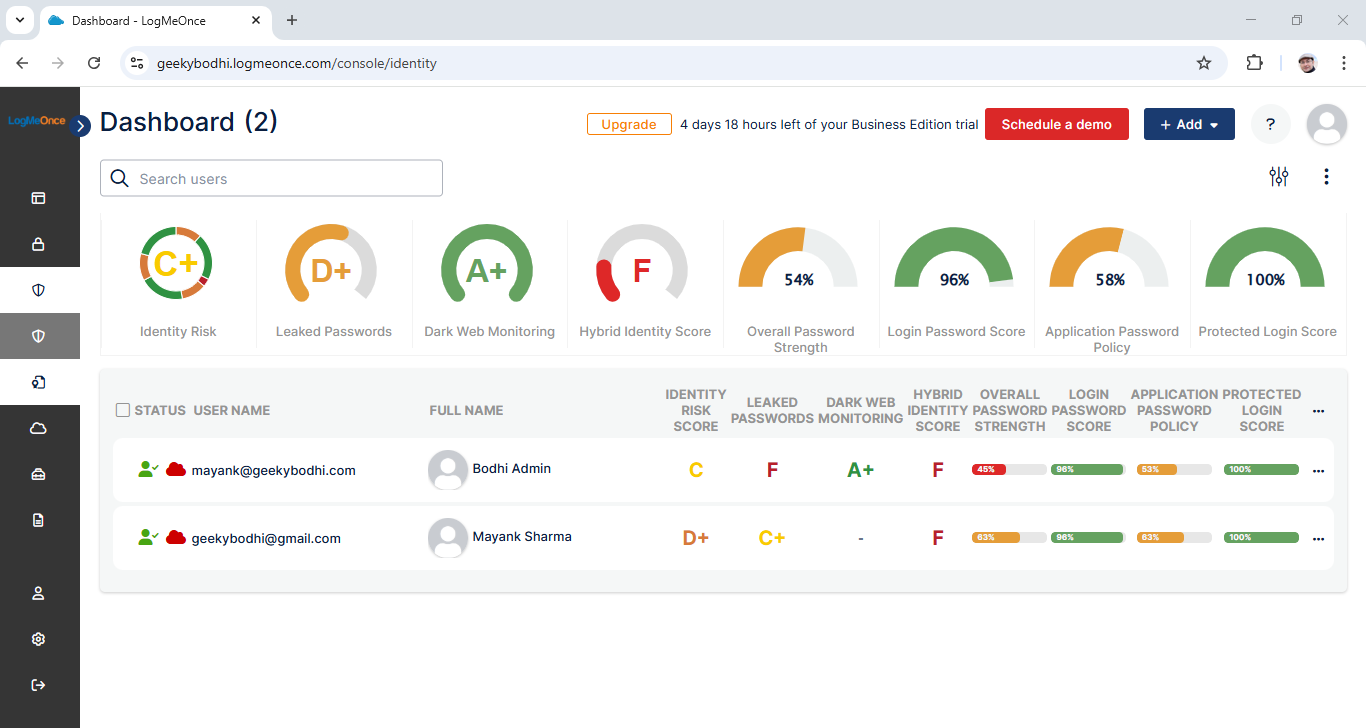The width and height of the screenshot is (1366, 728).
Task: Click Bodhi Admin's C identity risk score
Action: click(696, 470)
